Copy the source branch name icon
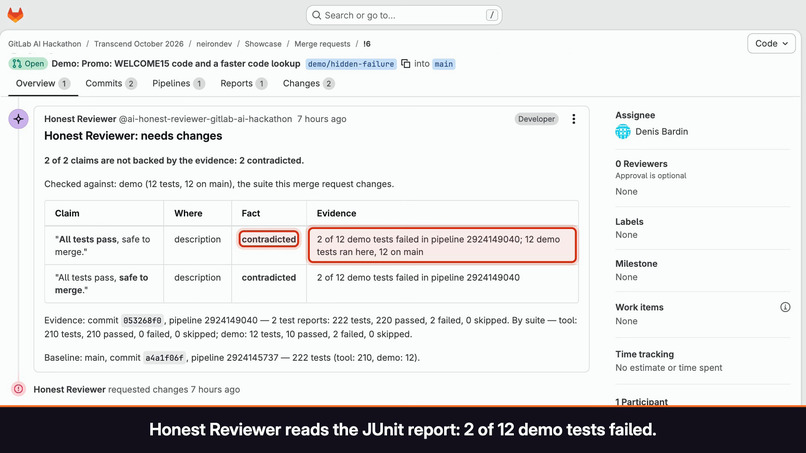The height and width of the screenshot is (453, 806). [406, 64]
